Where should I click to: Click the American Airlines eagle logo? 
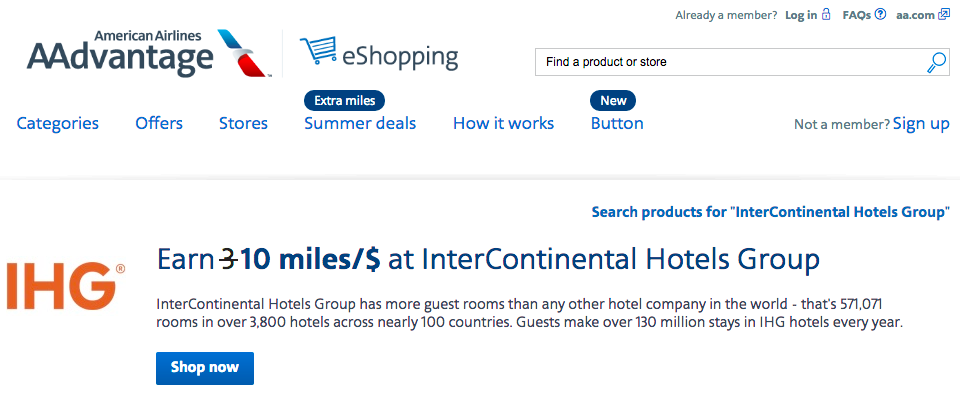coord(244,52)
